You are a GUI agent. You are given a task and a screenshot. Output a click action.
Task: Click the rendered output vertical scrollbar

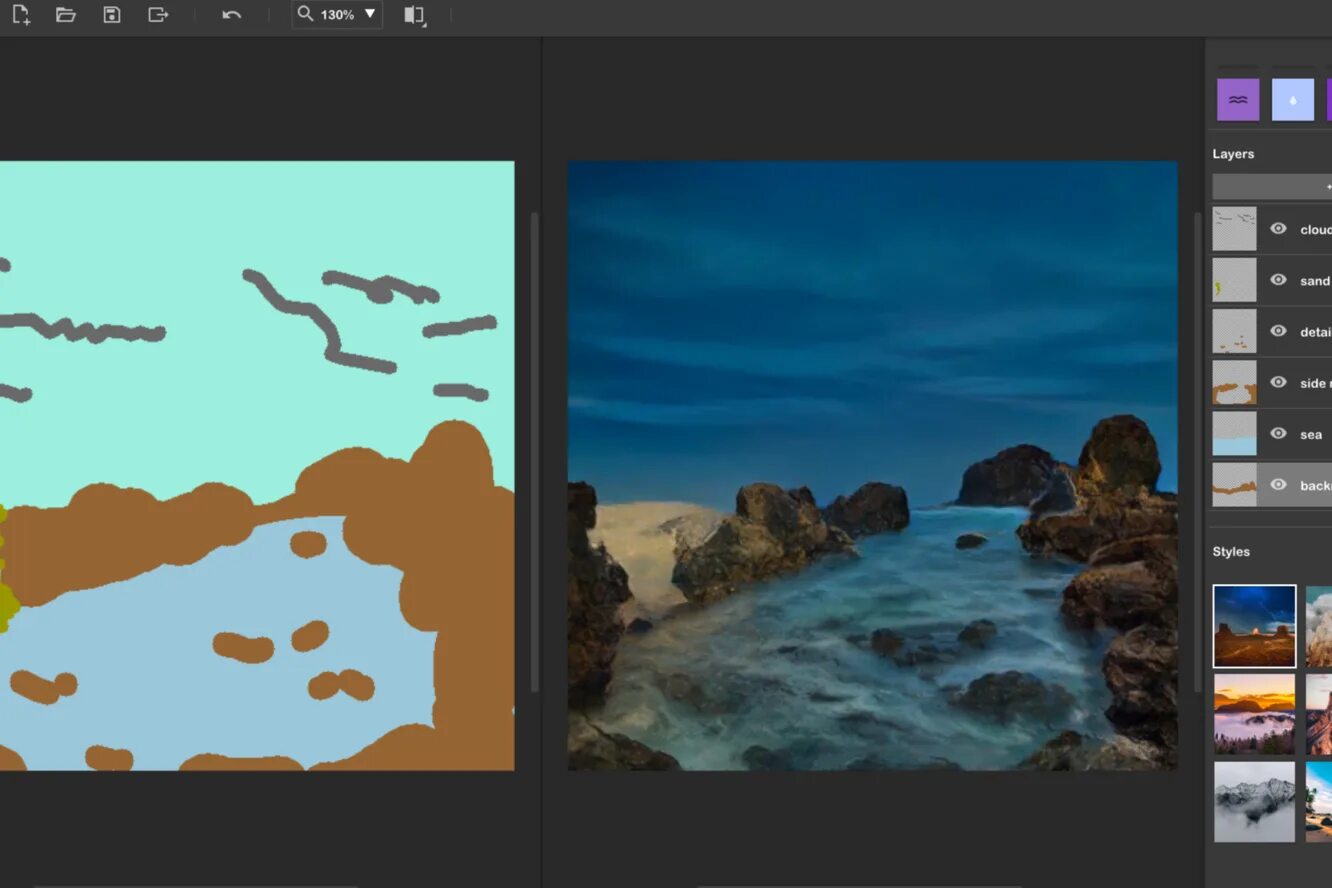(1199, 452)
